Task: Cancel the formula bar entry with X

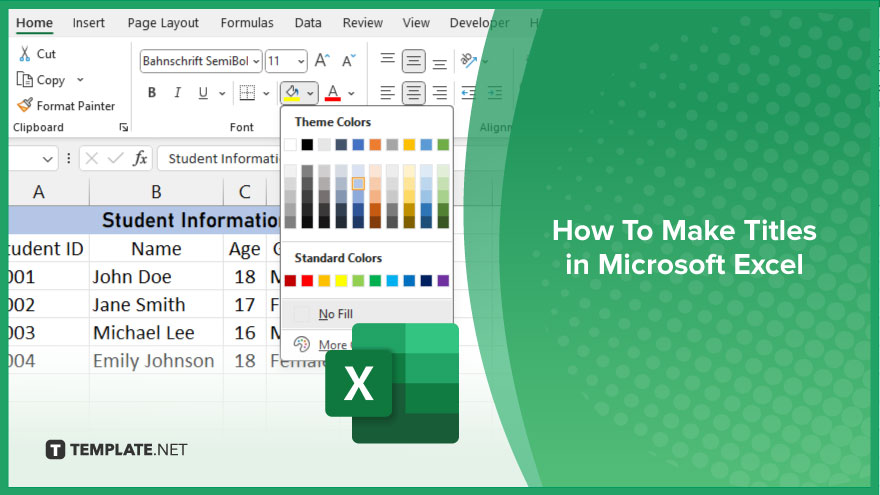Action: pos(91,159)
